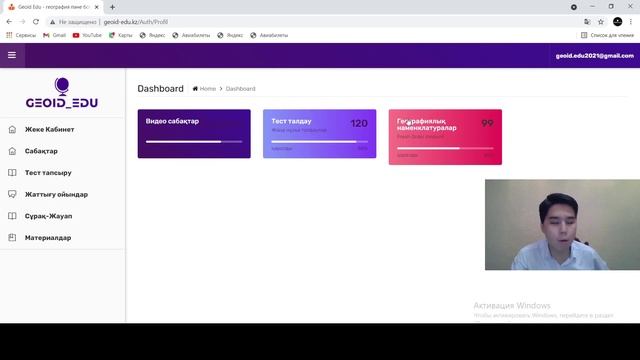The image size is (640, 360).
Task: Click the Geoid_Edu globe logo
Action: pos(62,93)
